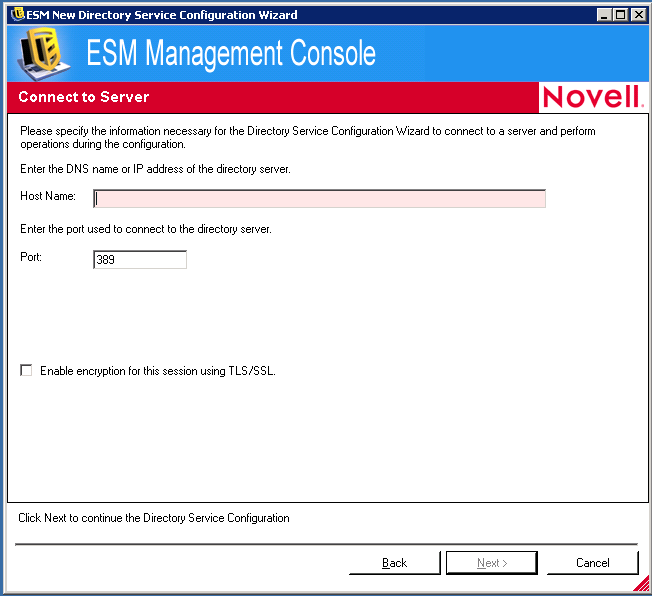
Task: Enable encryption using TLS/SSL checkbox
Action: (26, 370)
